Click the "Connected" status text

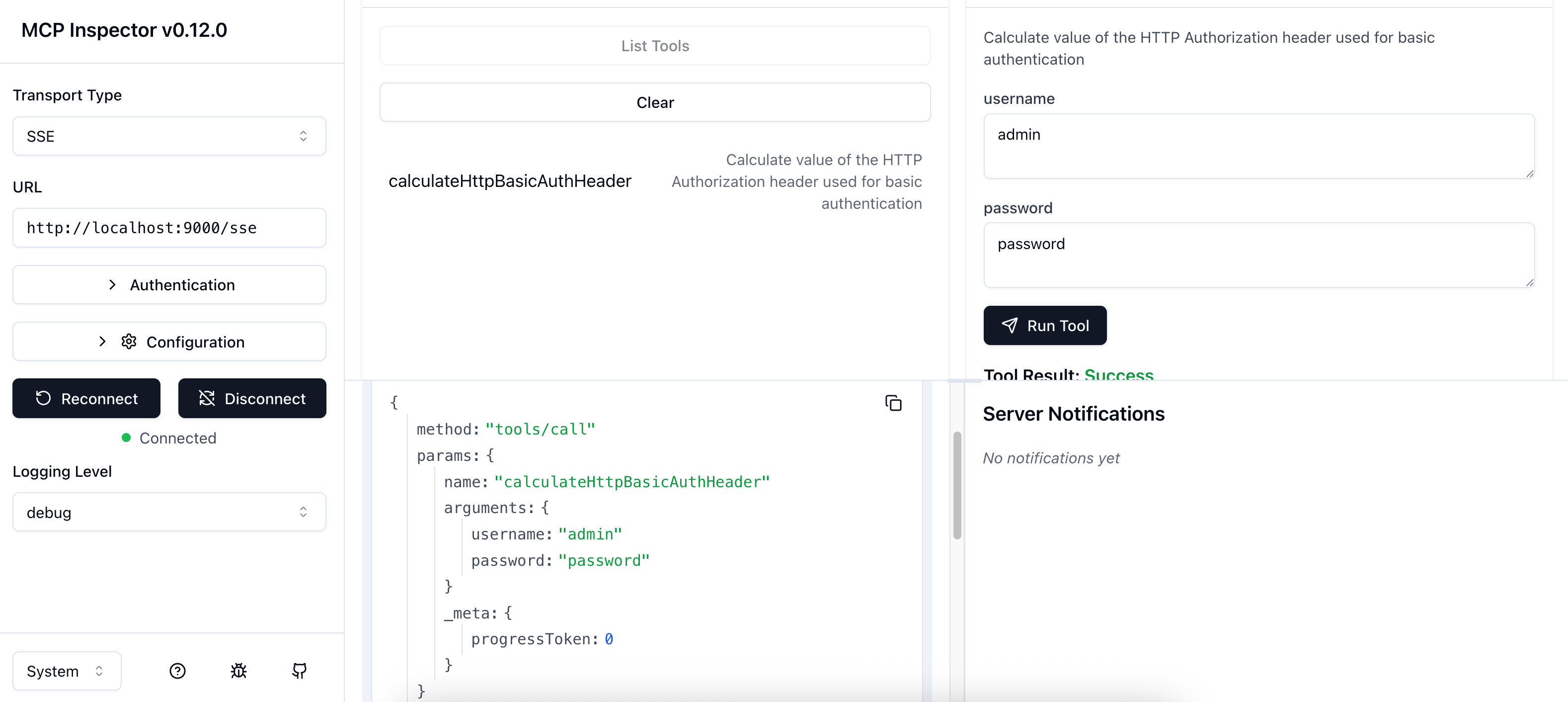coord(178,438)
